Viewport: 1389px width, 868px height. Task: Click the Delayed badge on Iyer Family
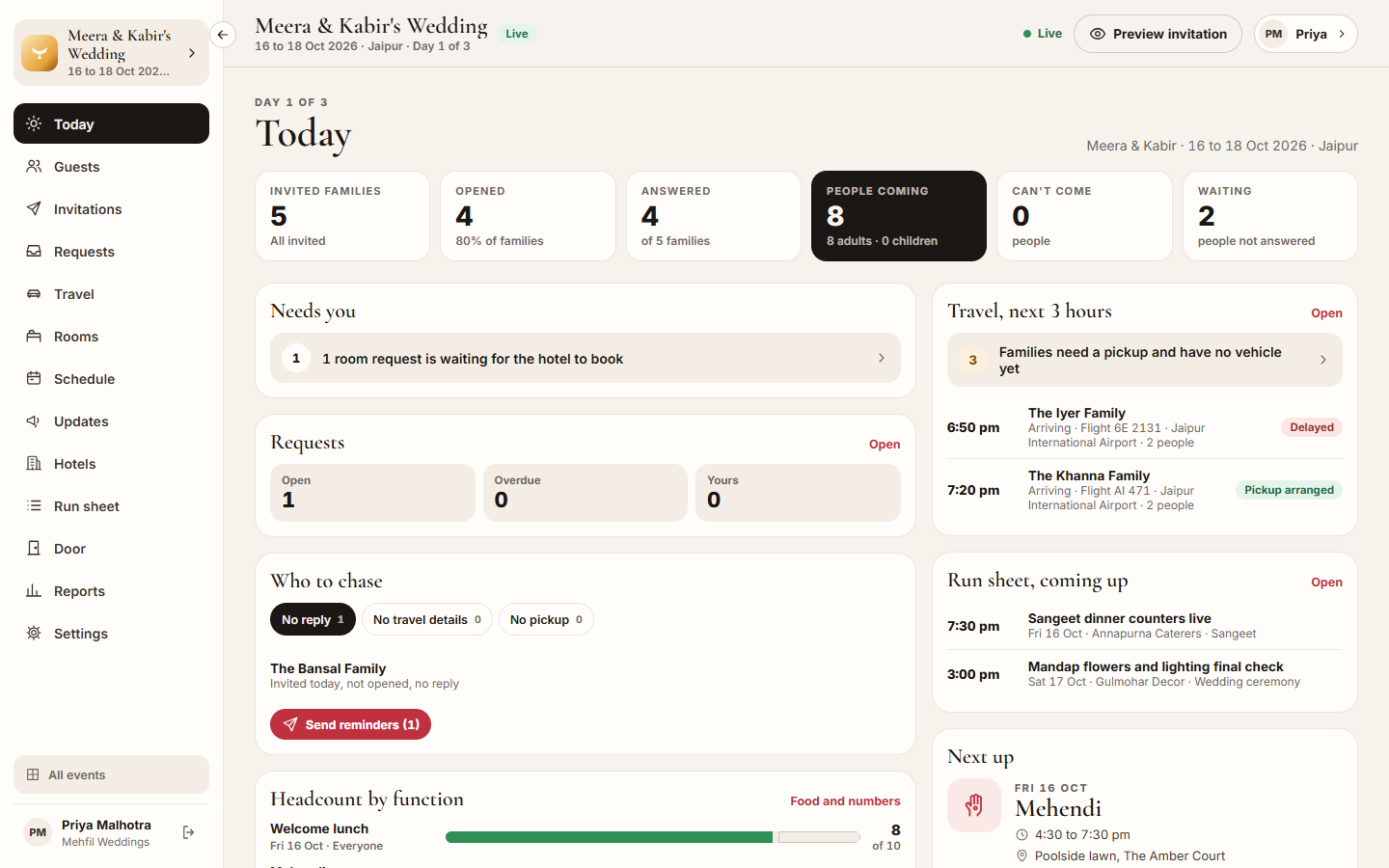coord(1312,427)
